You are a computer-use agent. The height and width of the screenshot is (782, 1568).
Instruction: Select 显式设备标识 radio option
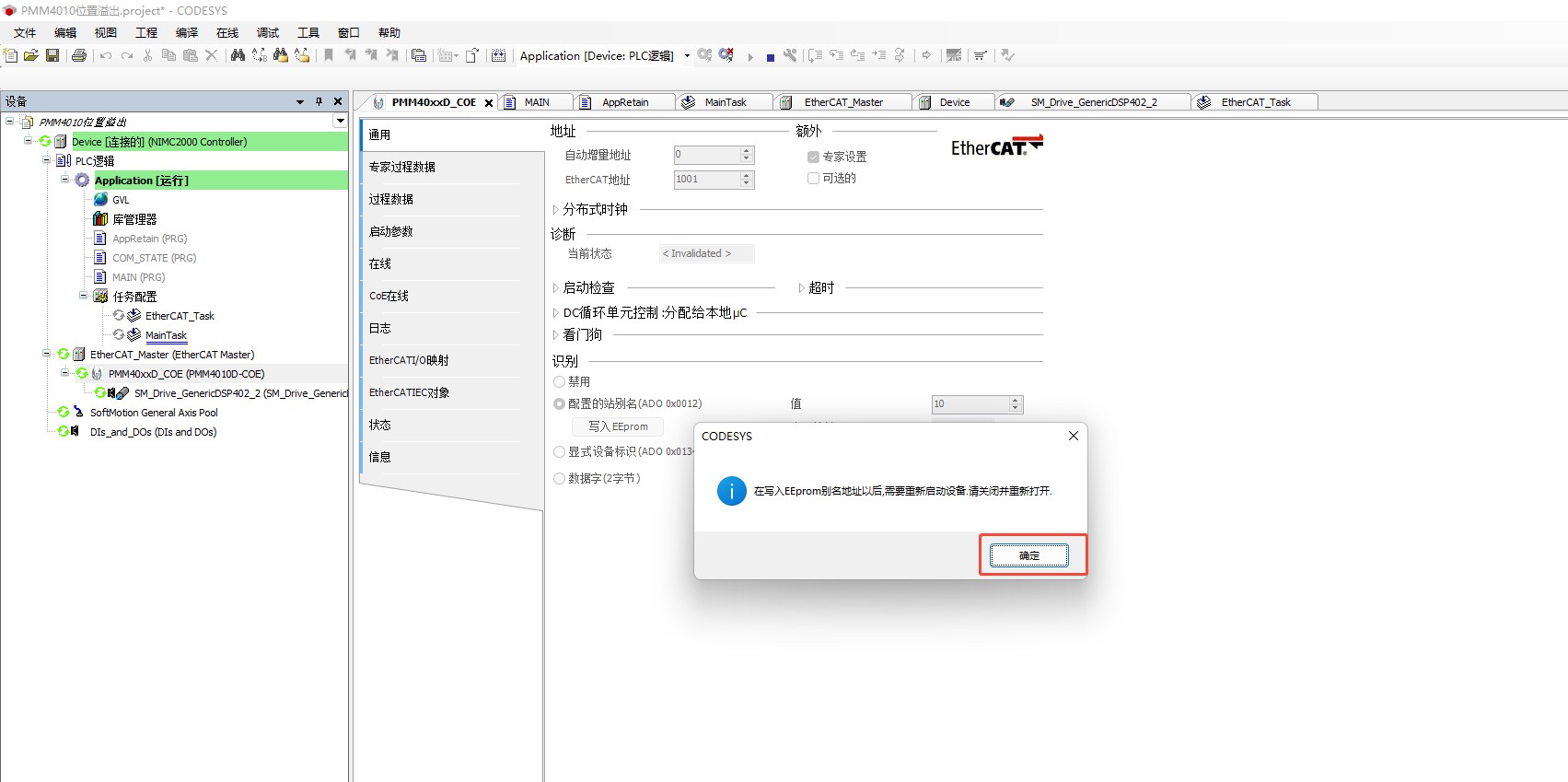(x=559, y=451)
